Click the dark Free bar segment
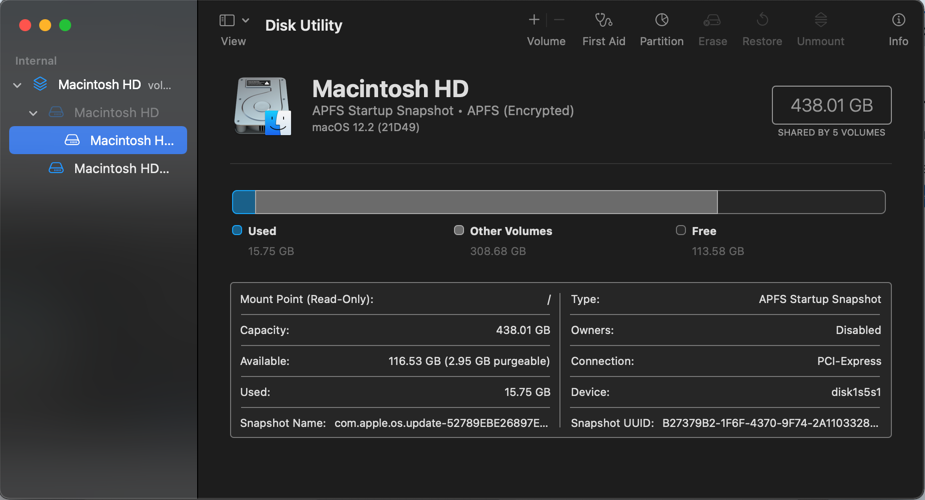This screenshot has height=500, width=925. 801,202
